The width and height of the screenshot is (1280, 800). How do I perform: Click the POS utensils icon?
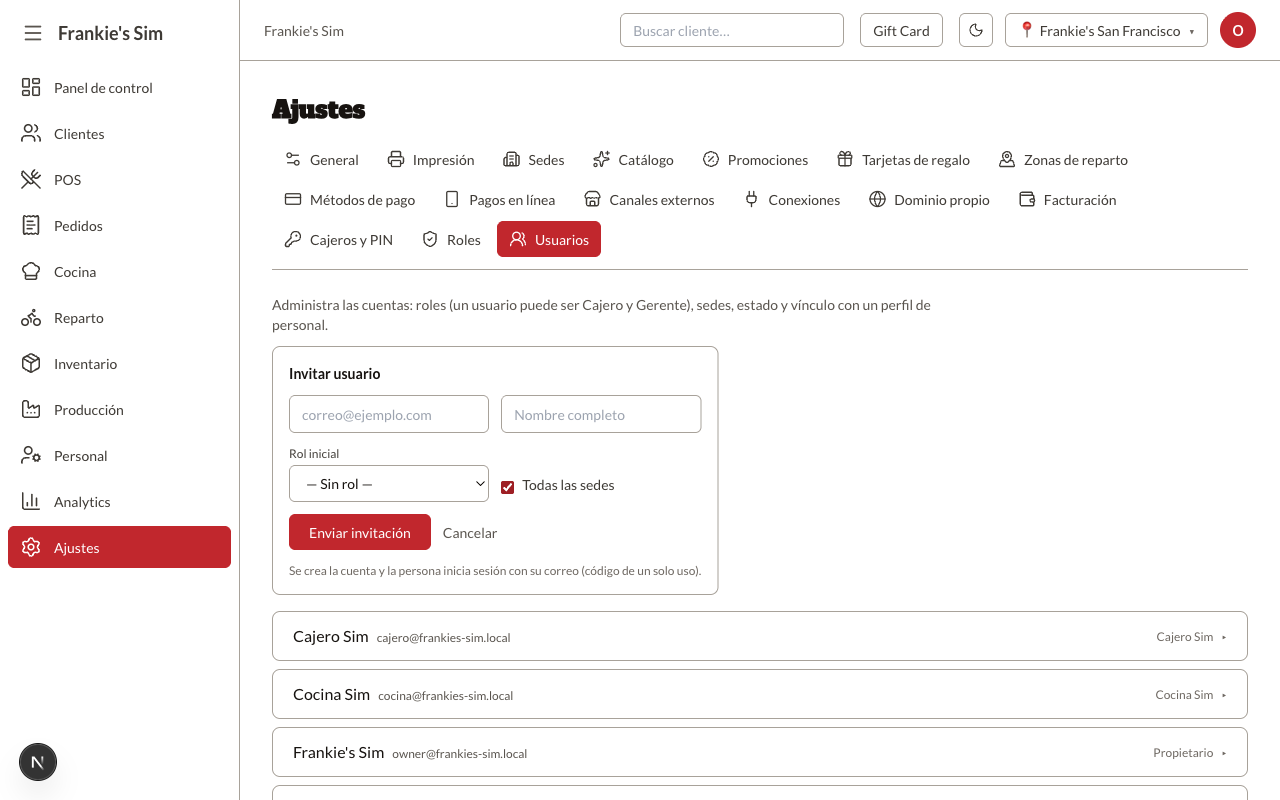31,179
